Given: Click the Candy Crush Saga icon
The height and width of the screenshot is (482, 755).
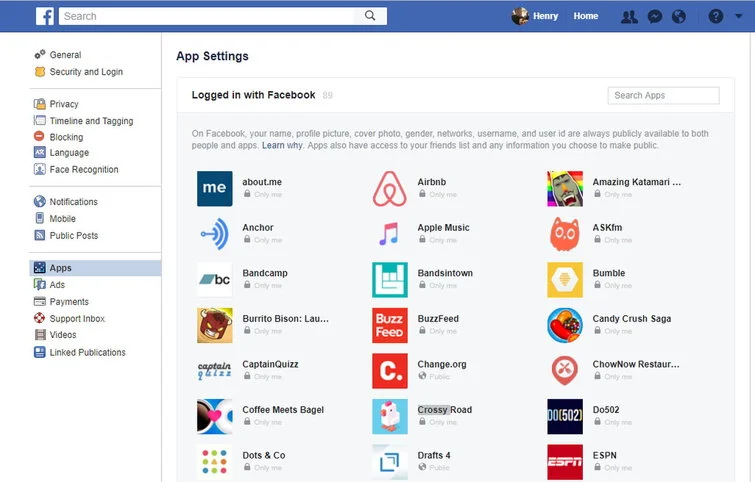Looking at the screenshot, I should [564, 325].
